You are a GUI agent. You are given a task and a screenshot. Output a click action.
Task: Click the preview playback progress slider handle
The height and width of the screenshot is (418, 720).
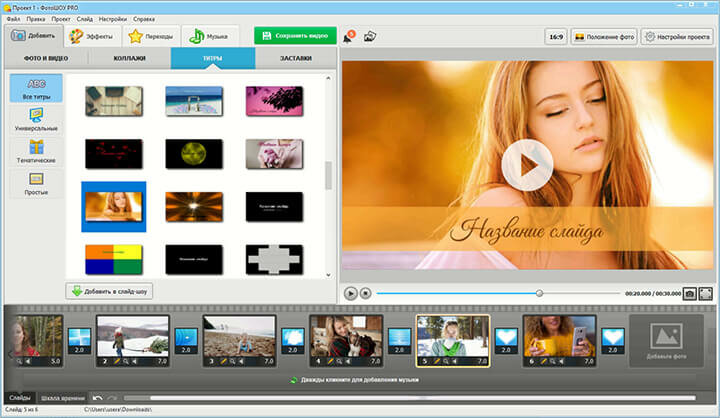click(540, 293)
